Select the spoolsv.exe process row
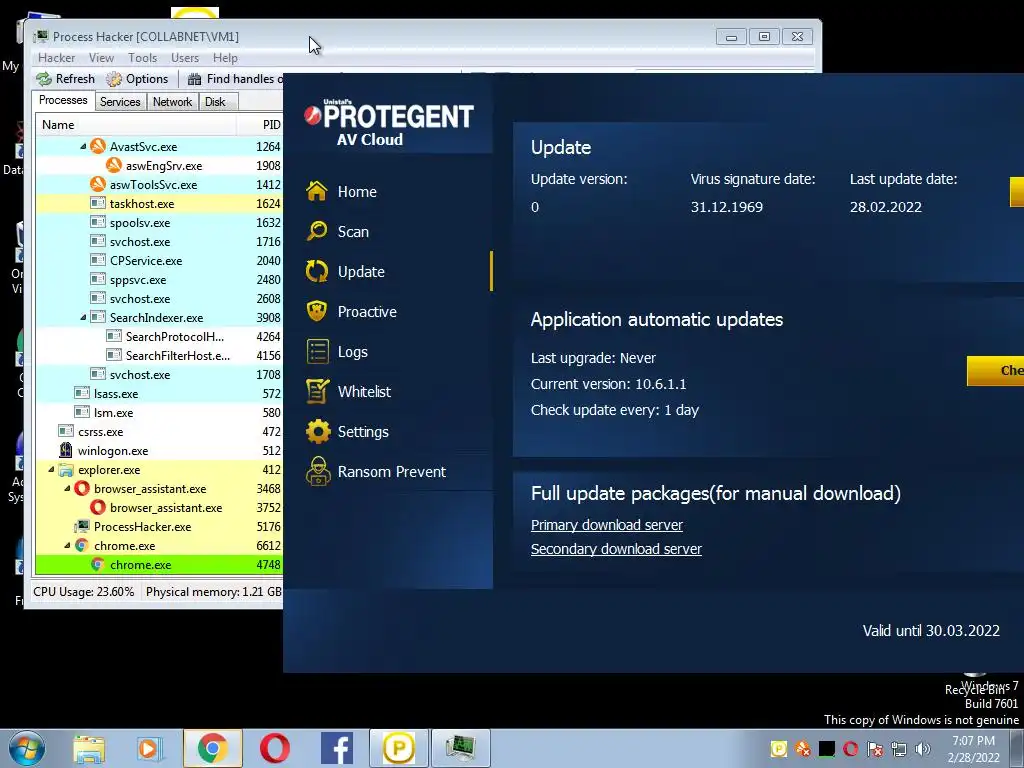Viewport: 1024px width, 768px height. tap(159, 223)
